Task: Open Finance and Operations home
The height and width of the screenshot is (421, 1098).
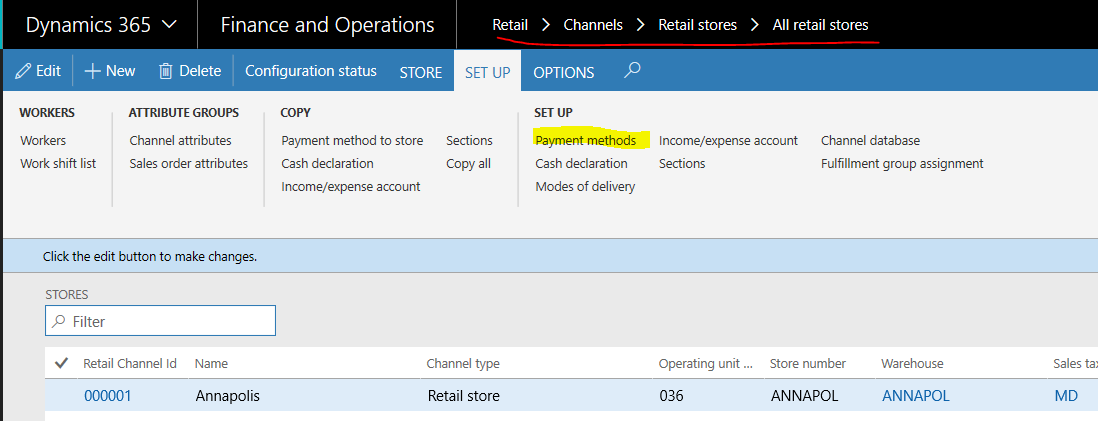Action: coord(327,25)
